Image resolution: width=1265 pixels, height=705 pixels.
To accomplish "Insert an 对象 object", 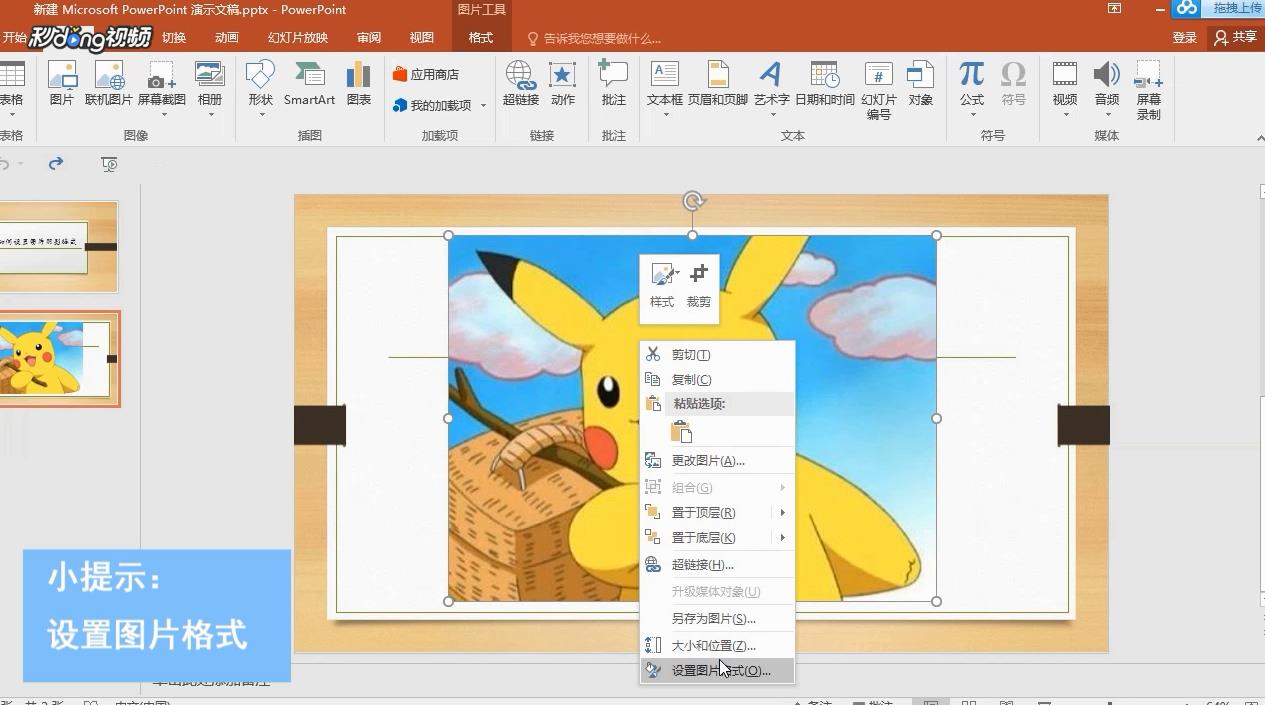I will click(921, 84).
